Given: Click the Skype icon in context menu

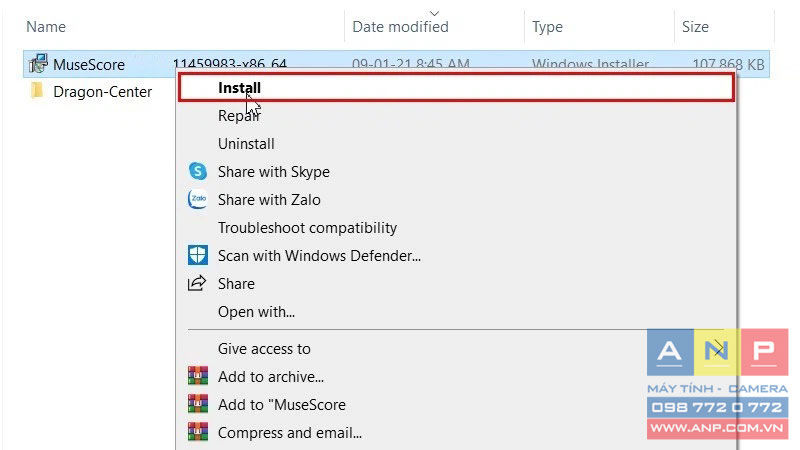Looking at the screenshot, I should click(197, 171).
